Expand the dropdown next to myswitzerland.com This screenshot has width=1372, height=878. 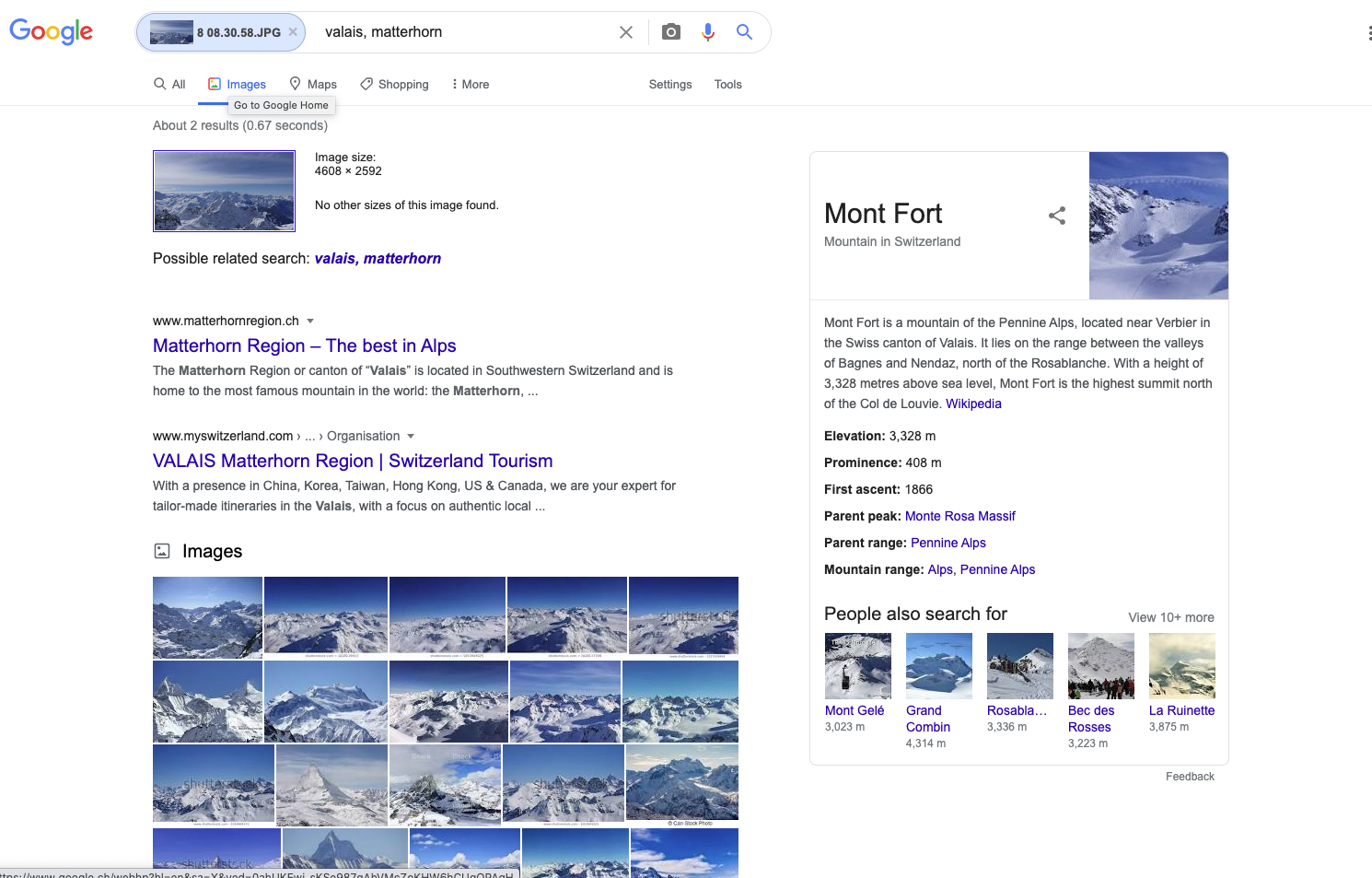[x=412, y=436]
